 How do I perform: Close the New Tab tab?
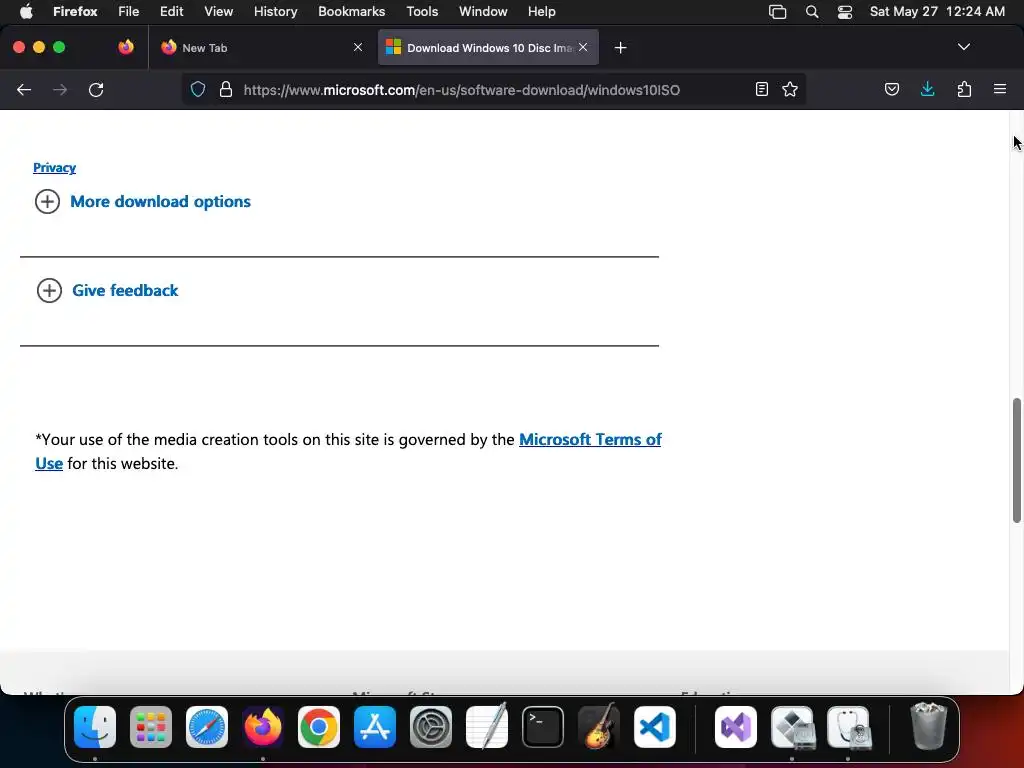click(x=358, y=47)
